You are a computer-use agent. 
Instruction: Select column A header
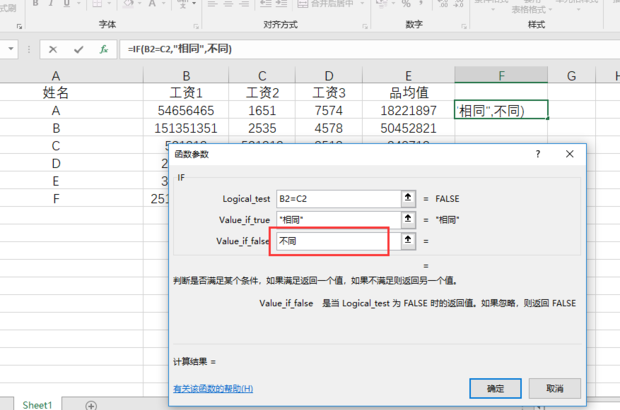56,75
